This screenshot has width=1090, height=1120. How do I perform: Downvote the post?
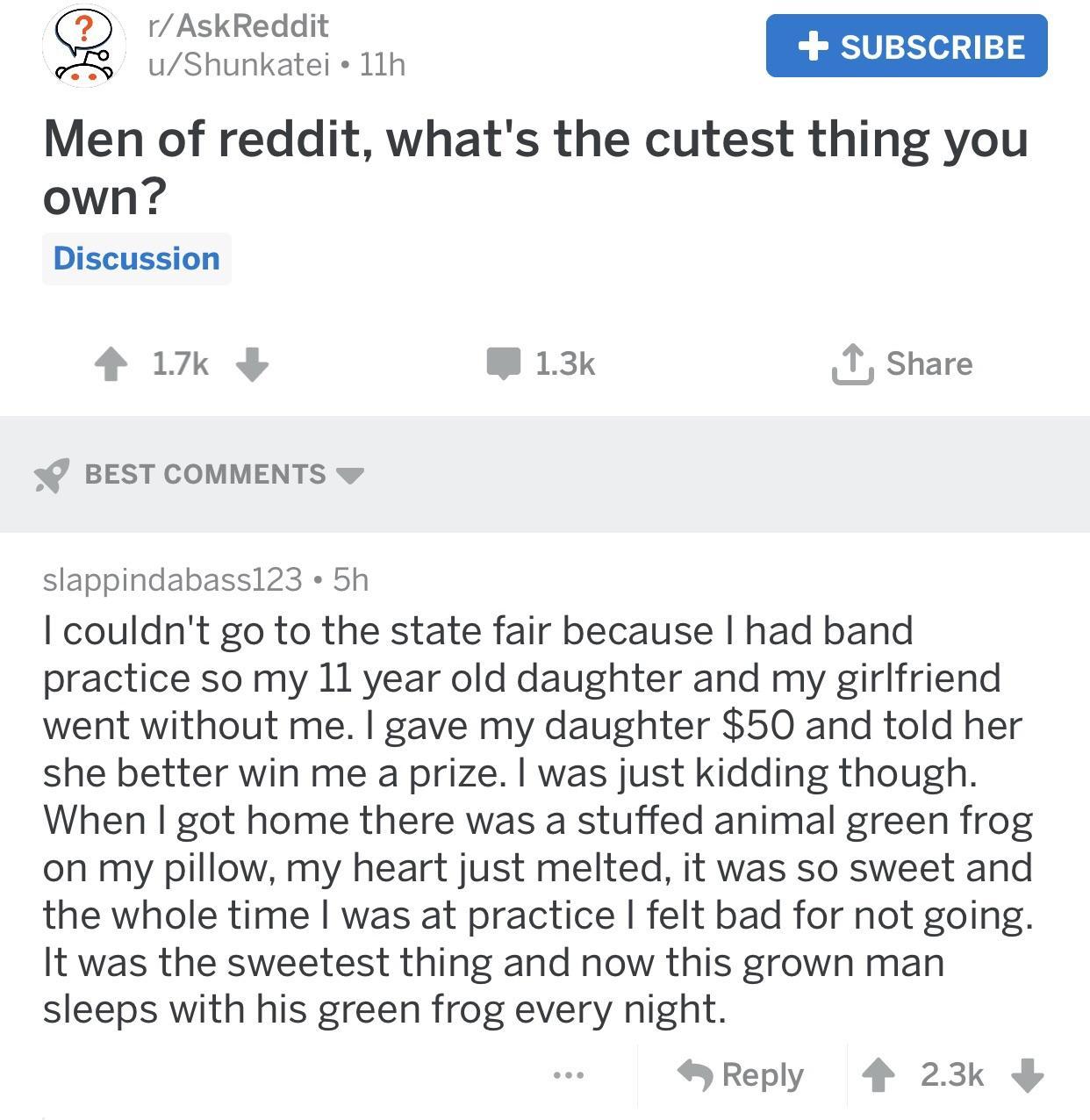[252, 364]
